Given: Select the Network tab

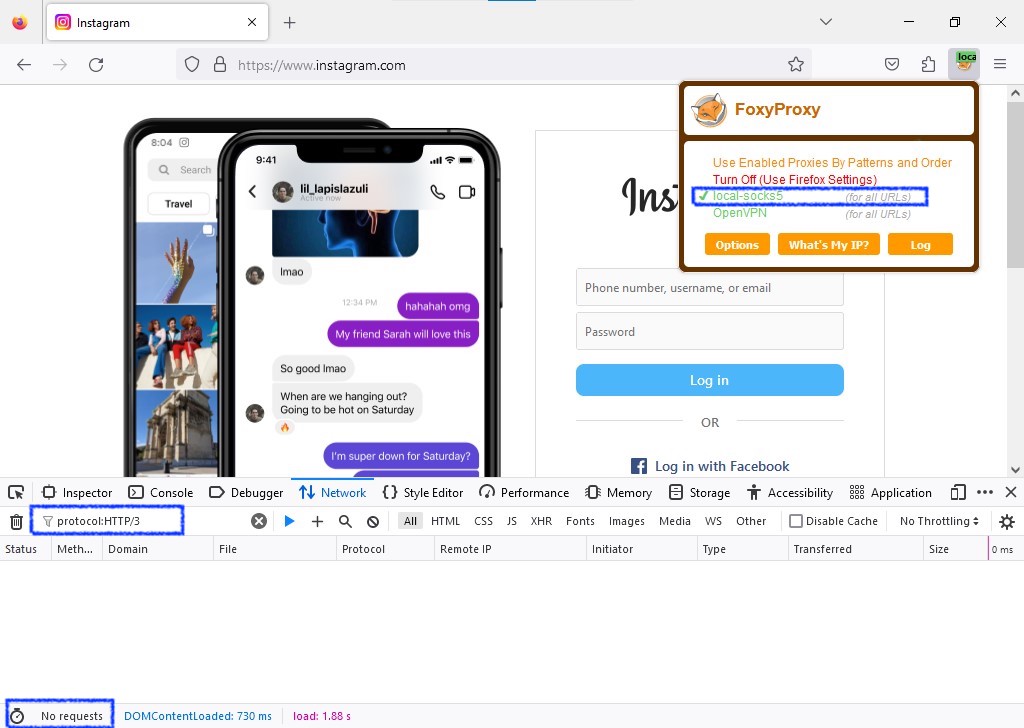Looking at the screenshot, I should point(332,492).
